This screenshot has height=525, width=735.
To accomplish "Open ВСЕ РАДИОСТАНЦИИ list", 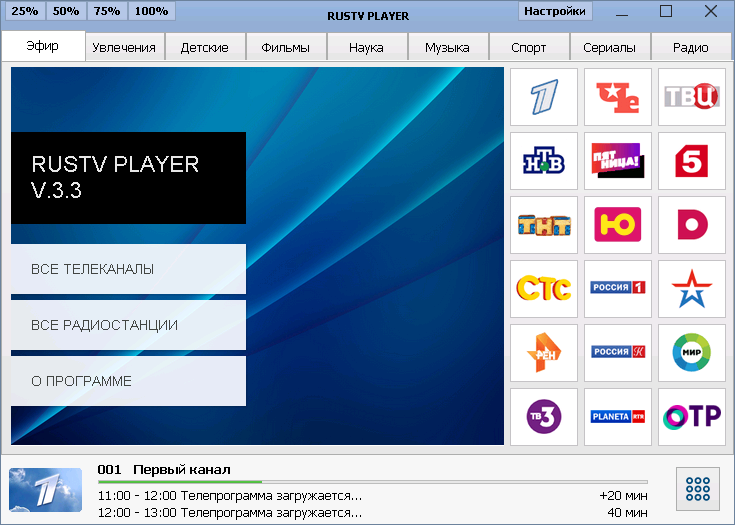I will [x=128, y=325].
